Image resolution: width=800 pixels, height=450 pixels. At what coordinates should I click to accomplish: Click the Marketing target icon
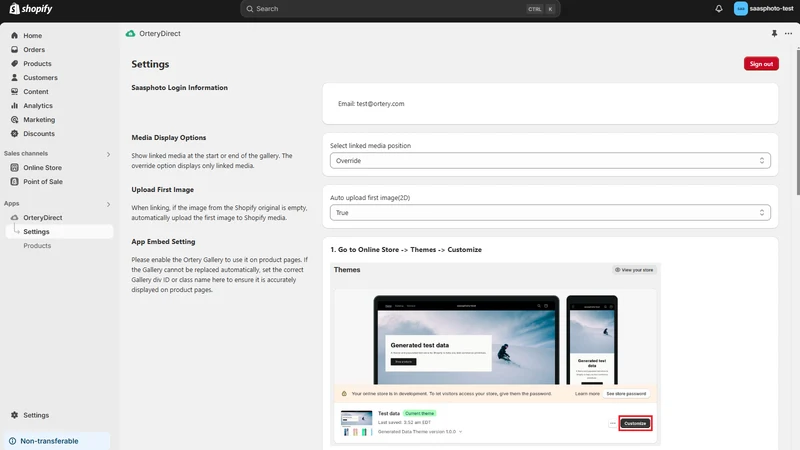14,119
